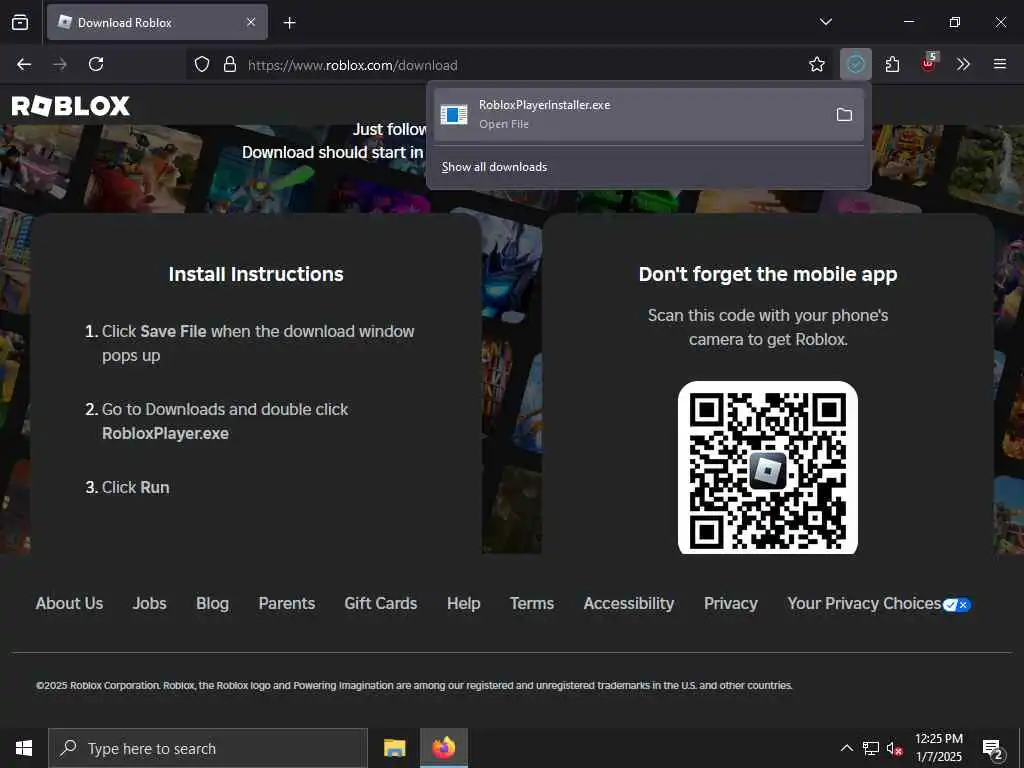Screen dimensions: 1024x768
Task: Open the Firefox application menu
Action: point(1000,64)
